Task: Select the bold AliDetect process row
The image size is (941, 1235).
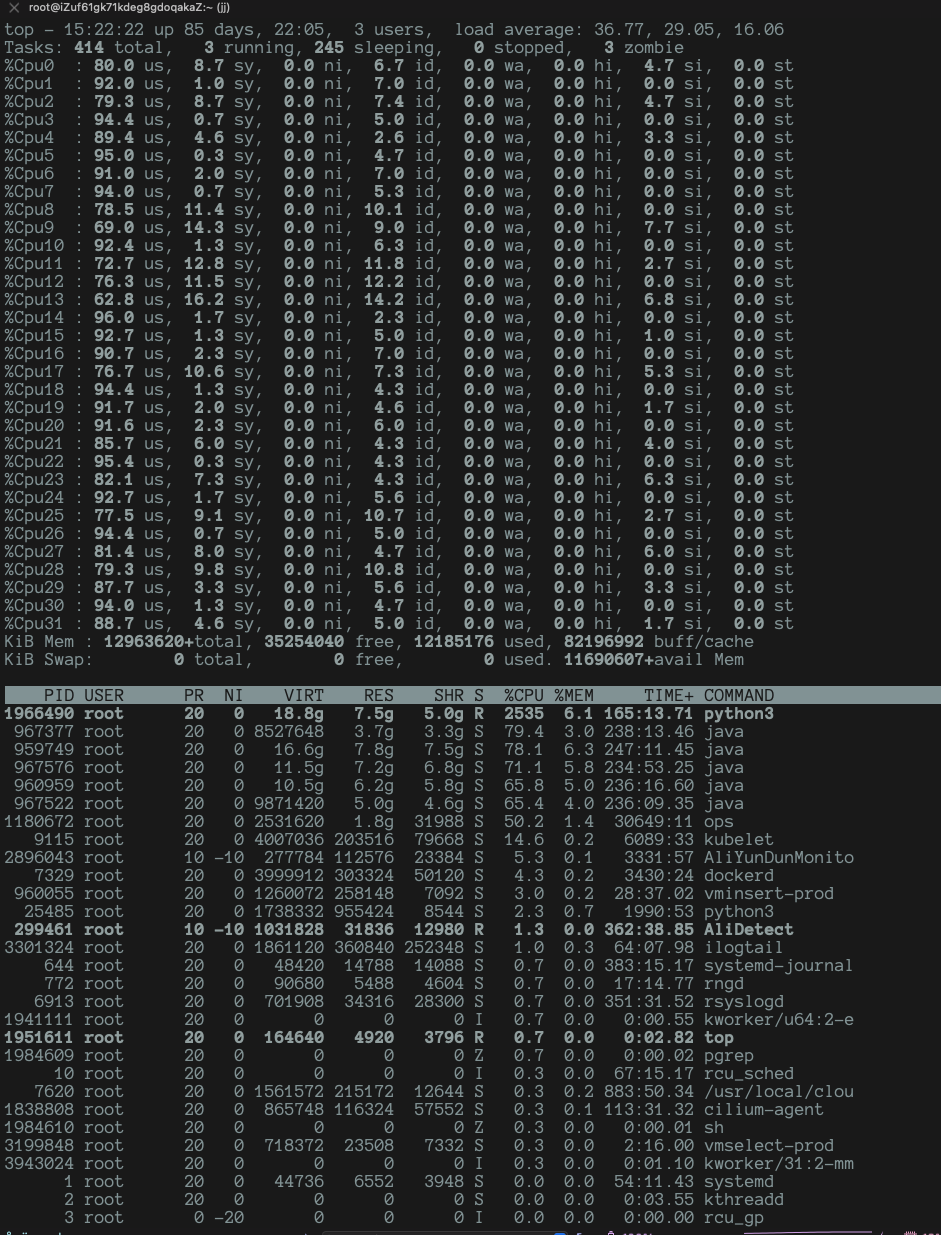Action: tap(400, 929)
